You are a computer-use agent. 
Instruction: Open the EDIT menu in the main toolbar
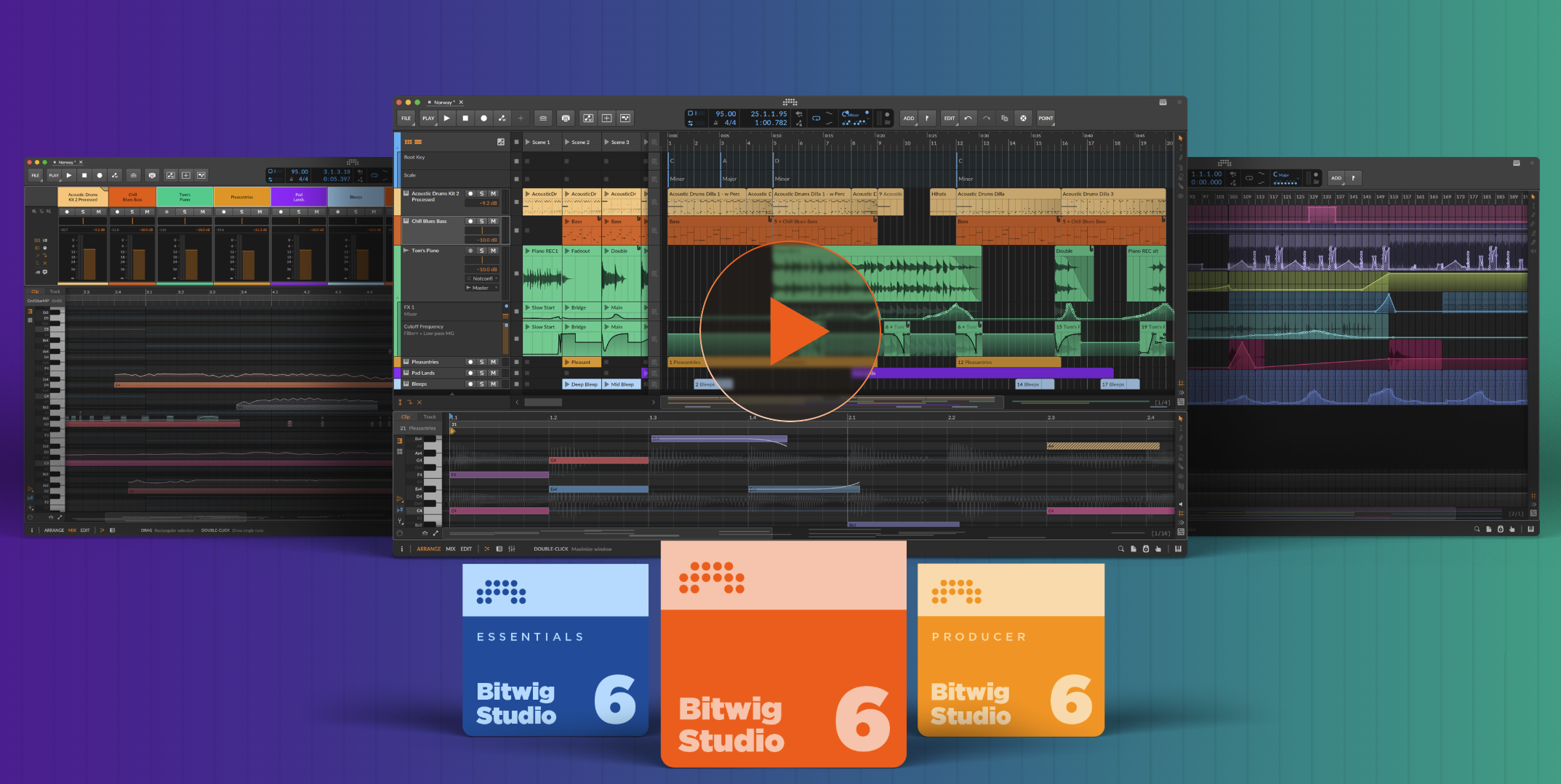[x=950, y=118]
